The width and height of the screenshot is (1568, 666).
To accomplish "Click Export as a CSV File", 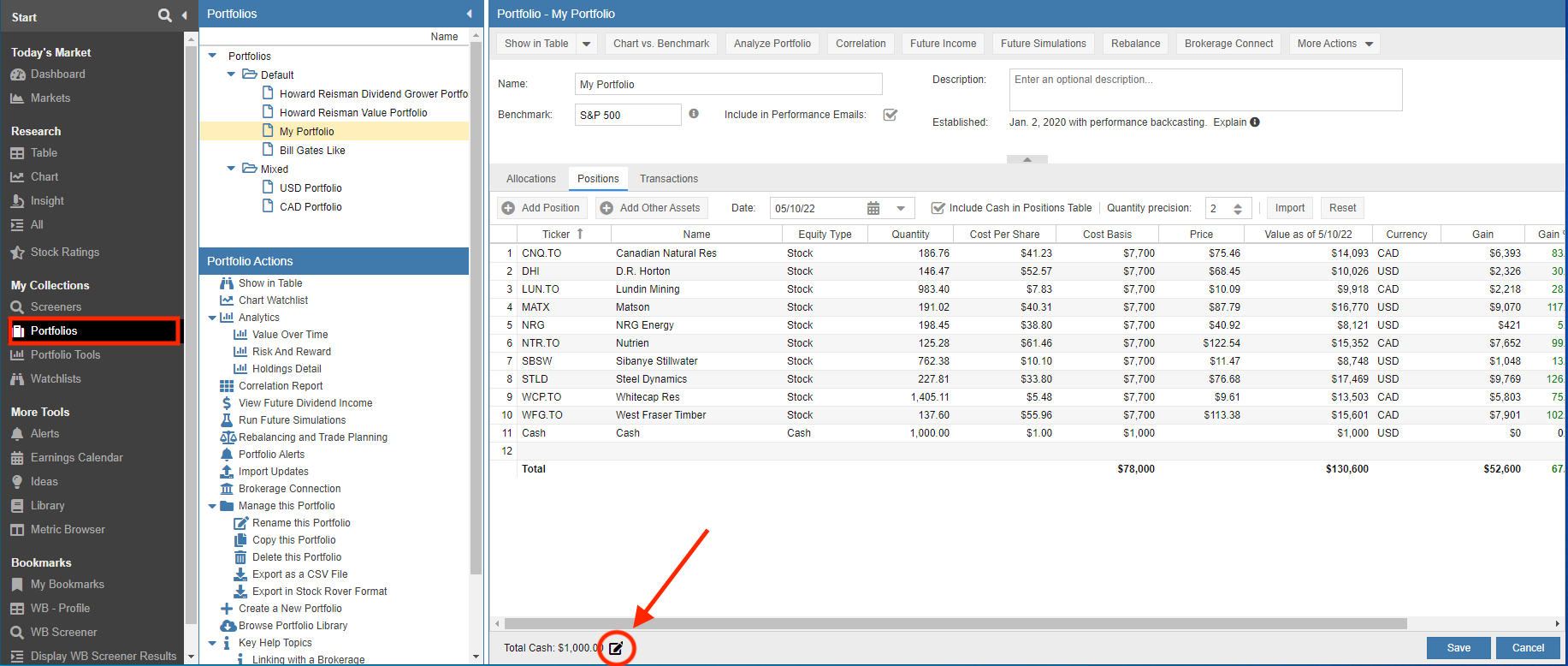I will 299,574.
